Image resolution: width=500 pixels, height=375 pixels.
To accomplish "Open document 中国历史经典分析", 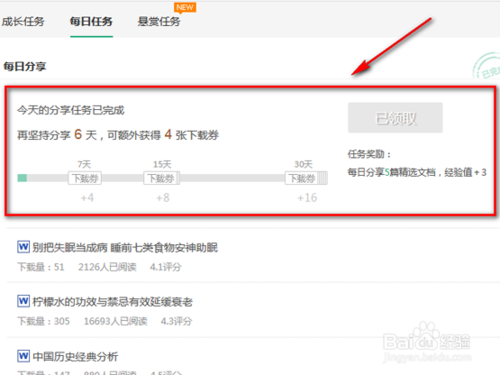I will (75, 357).
